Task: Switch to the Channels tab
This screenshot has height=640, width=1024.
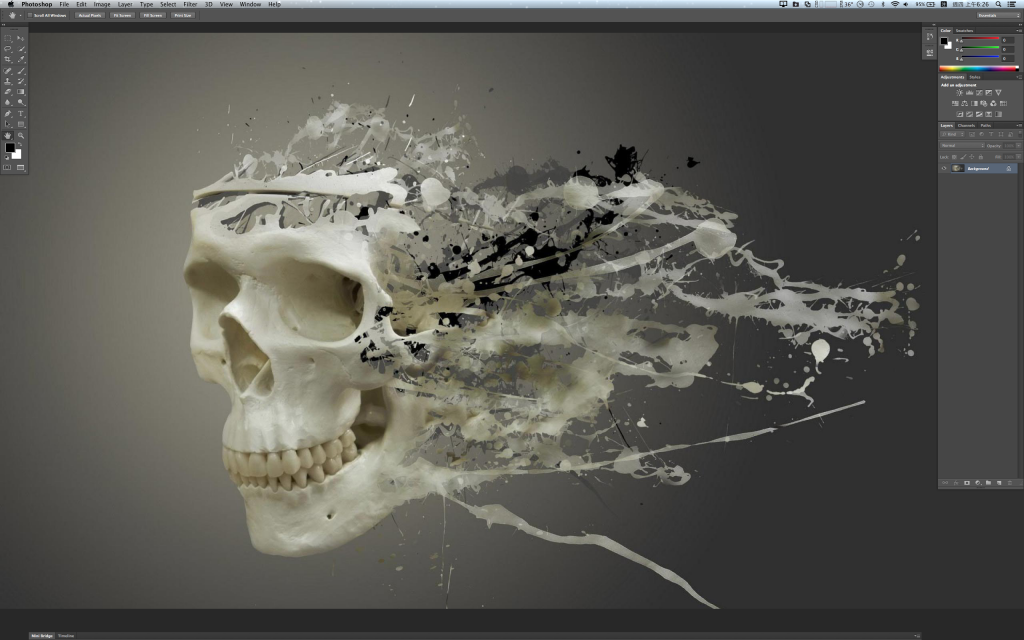Action: coord(967,125)
